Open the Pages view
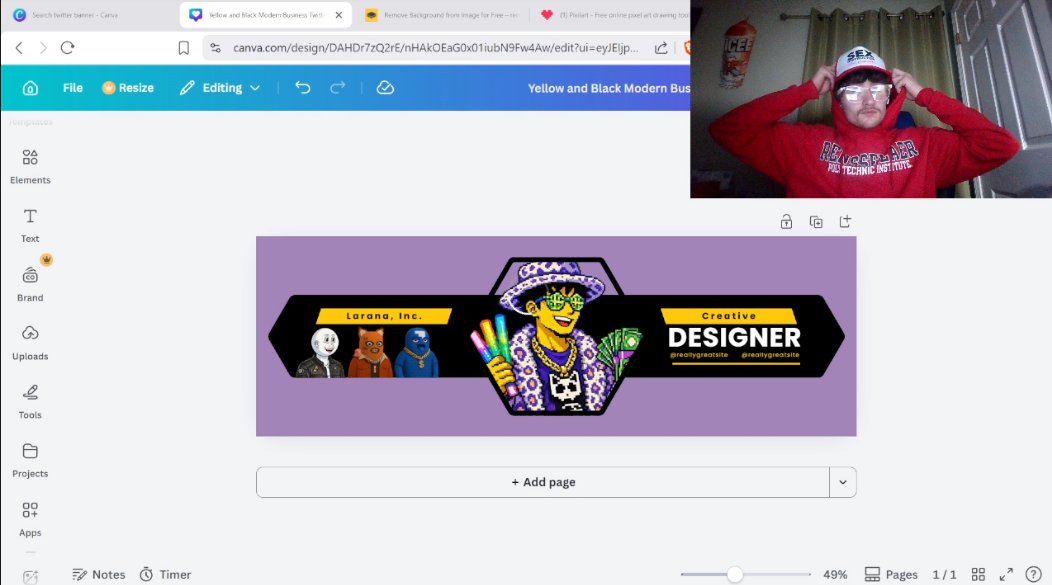1052x585 pixels. 891,574
